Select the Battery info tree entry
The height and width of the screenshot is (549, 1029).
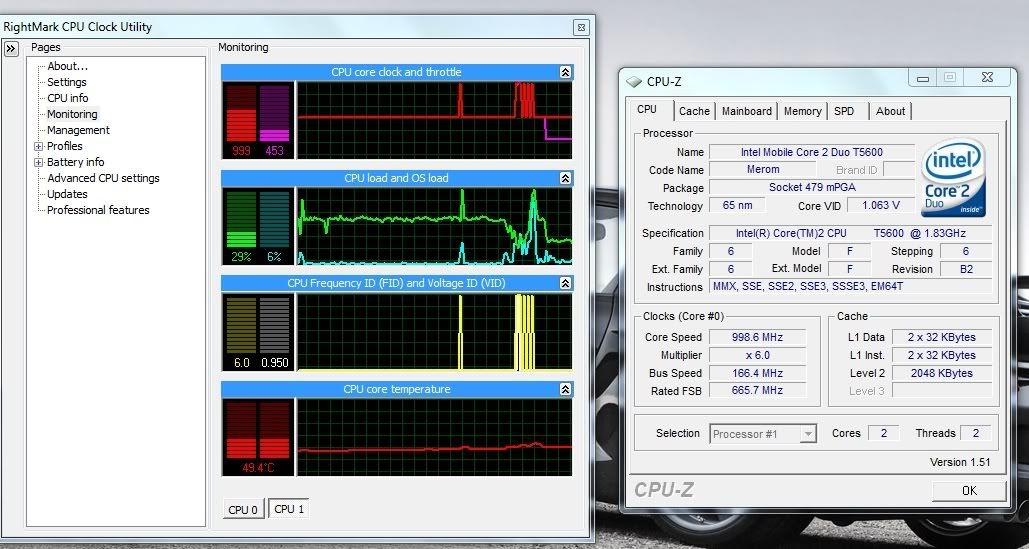(75, 162)
